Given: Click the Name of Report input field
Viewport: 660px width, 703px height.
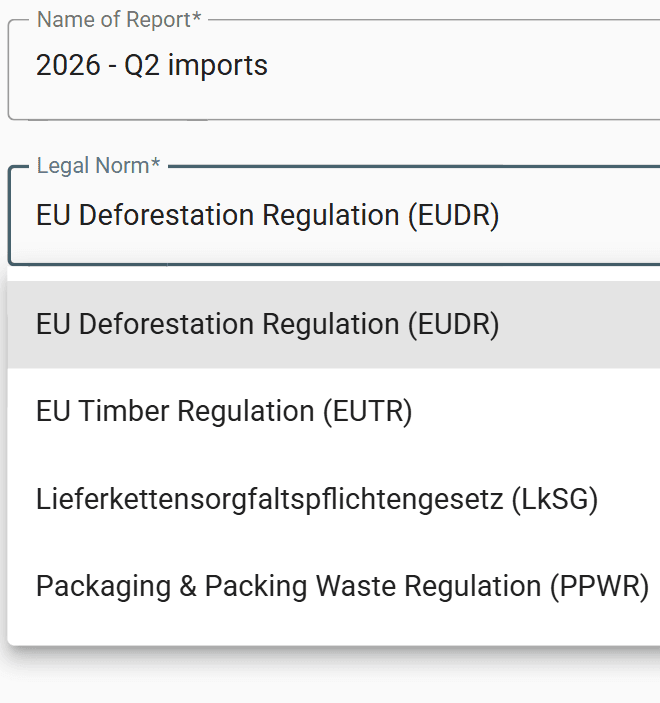Looking at the screenshot, I should (x=330, y=68).
